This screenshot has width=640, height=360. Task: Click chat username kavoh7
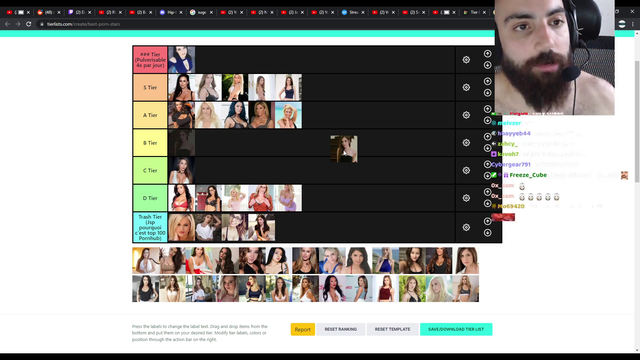point(508,154)
